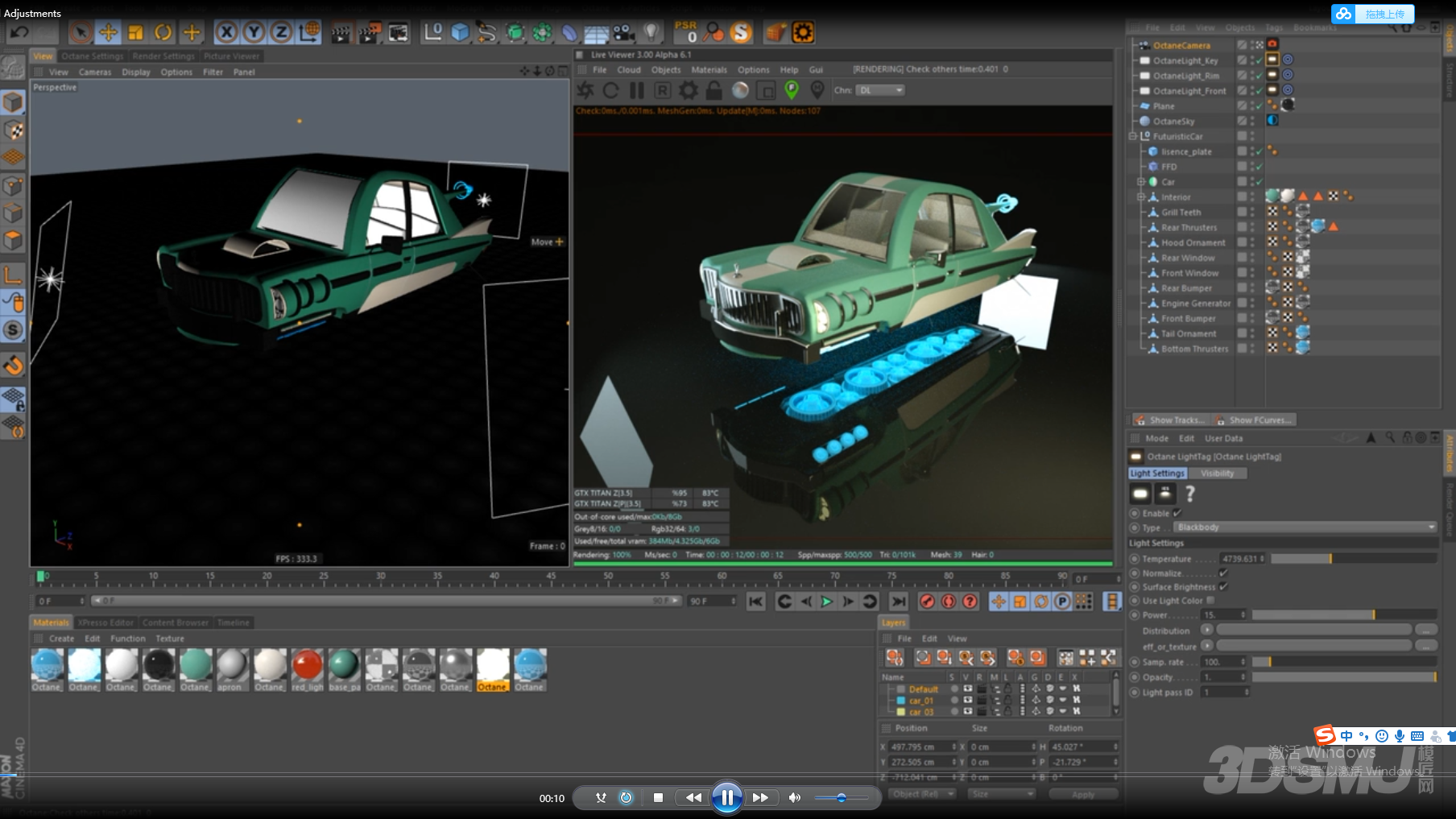Viewport: 1456px width, 819px height.
Task: Switch to Visibility tab in attributes
Action: point(1217,474)
